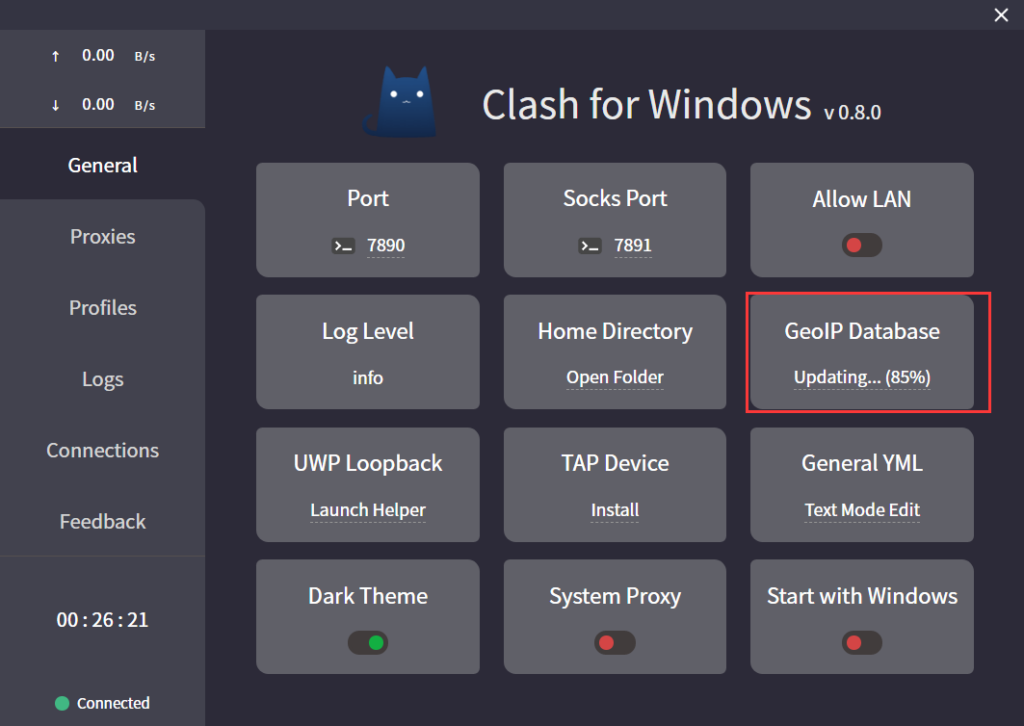Viewport: 1024px width, 726px height.
Task: Open the Profiles section
Action: [x=102, y=308]
